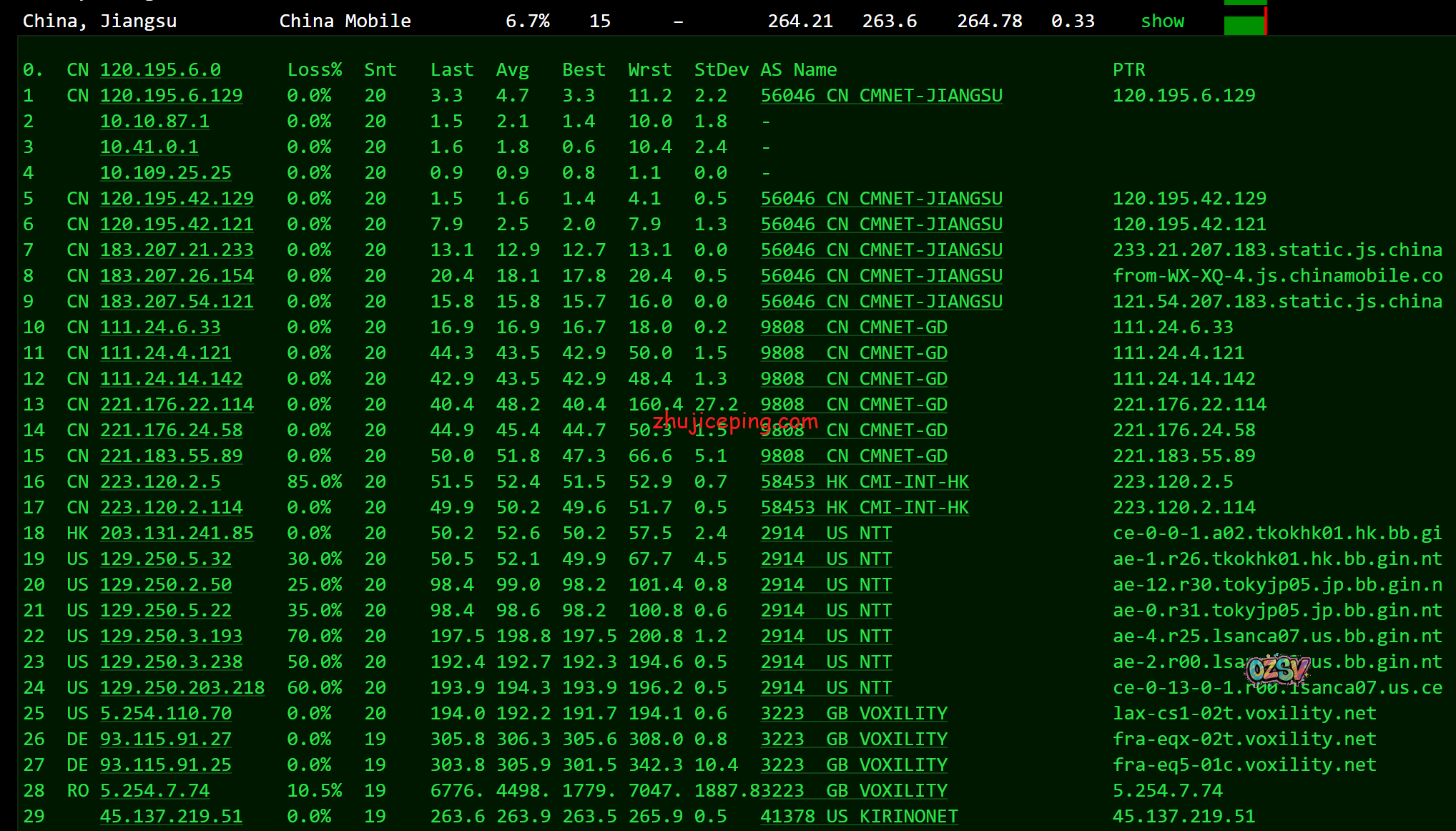This screenshot has height=831, width=1456.
Task: Open IP 93.115.91.27 link
Action: click(165, 739)
